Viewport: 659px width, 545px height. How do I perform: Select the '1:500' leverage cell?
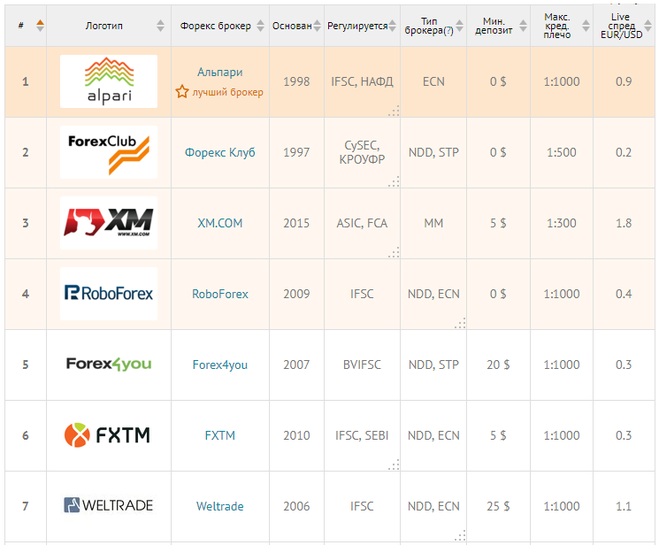pos(561,152)
